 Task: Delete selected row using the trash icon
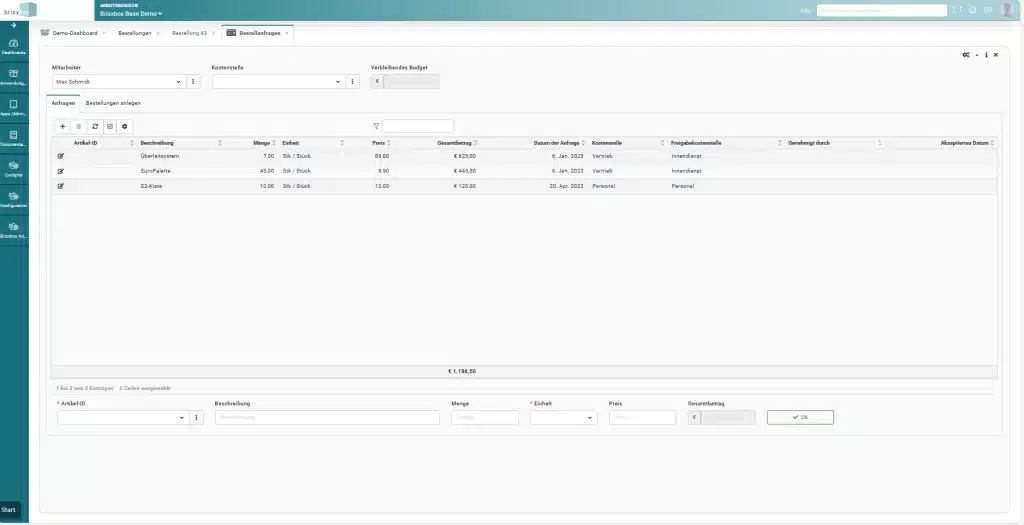tap(78, 126)
